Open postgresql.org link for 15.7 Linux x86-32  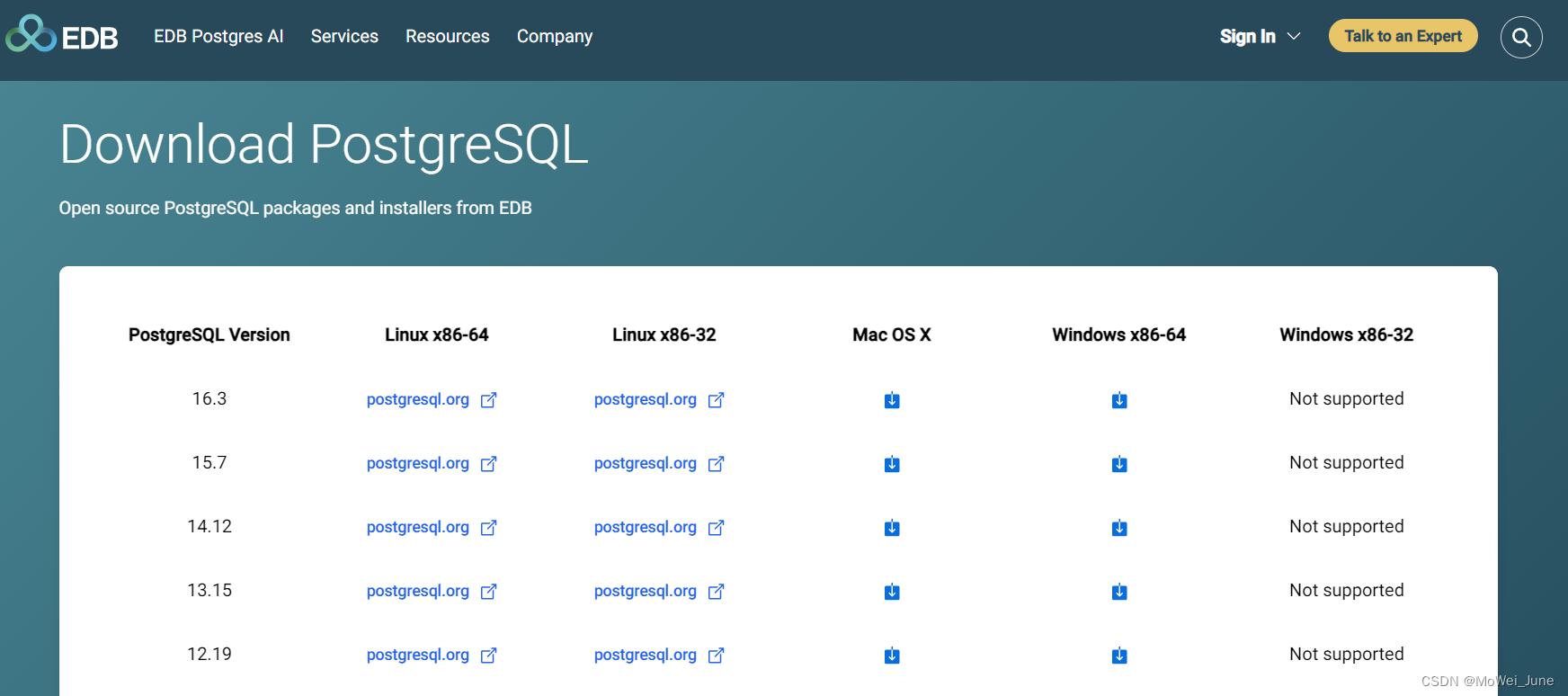pyautogui.click(x=646, y=463)
